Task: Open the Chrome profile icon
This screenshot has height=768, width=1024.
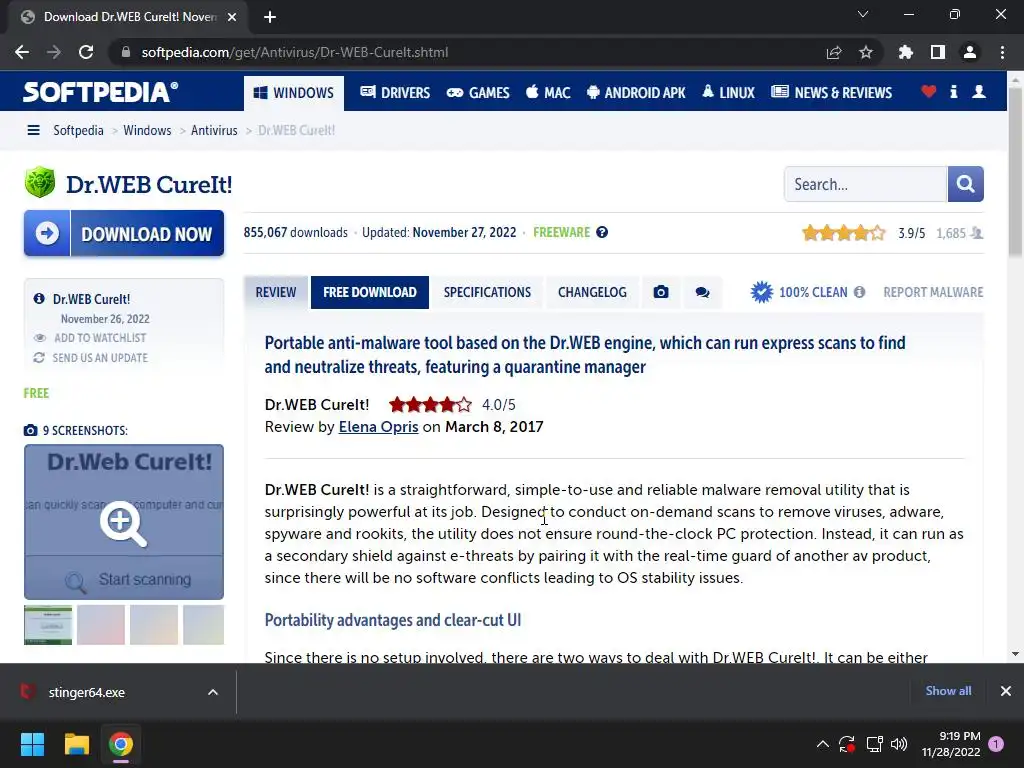Action: coord(970,52)
